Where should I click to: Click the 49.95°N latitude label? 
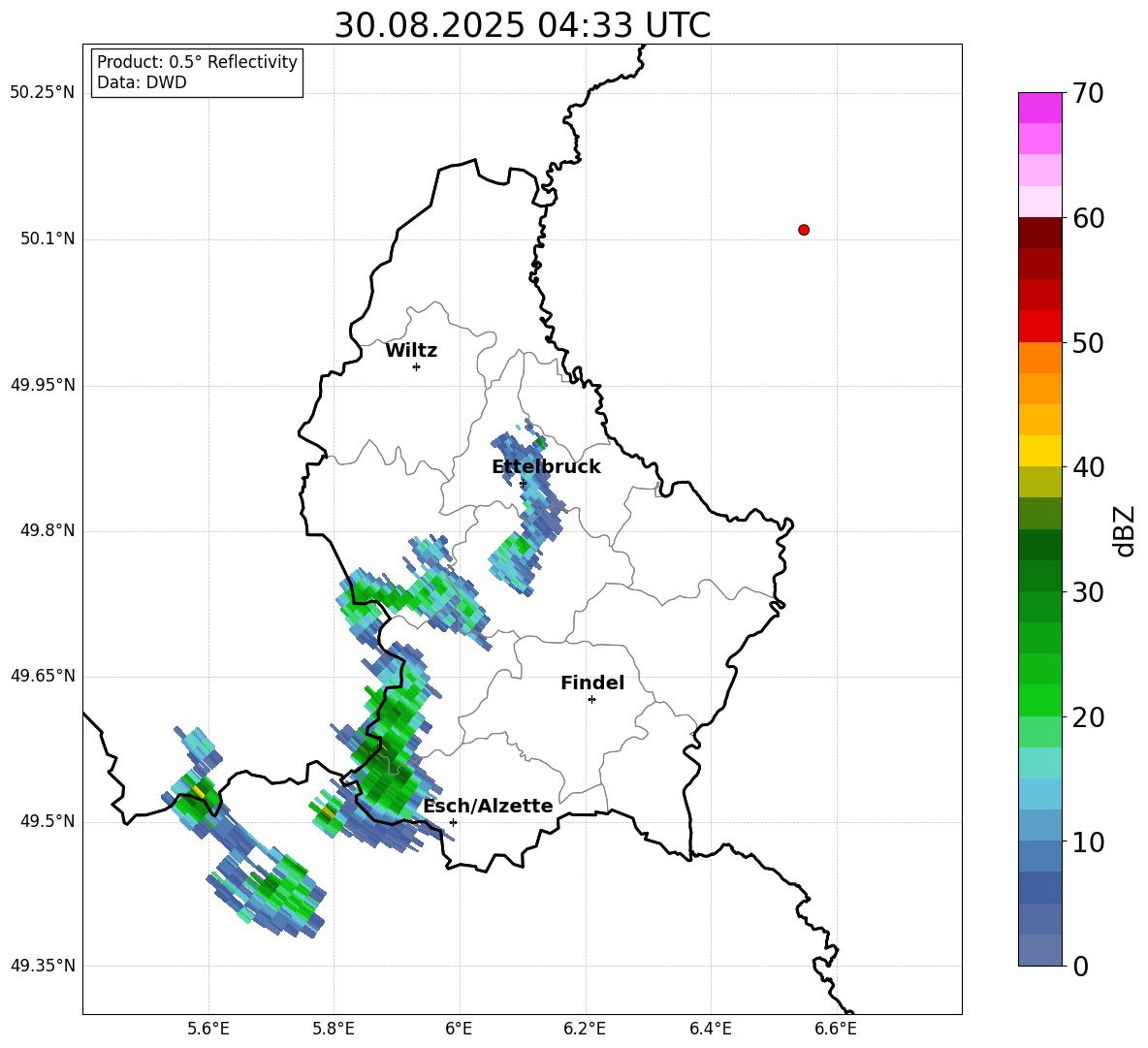42,385
